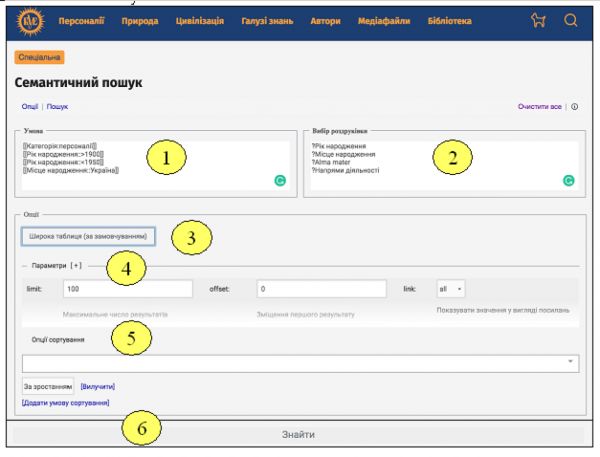600x457 pixels.
Task: Open the Бібліотека menu
Action: pyautogui.click(x=449, y=21)
